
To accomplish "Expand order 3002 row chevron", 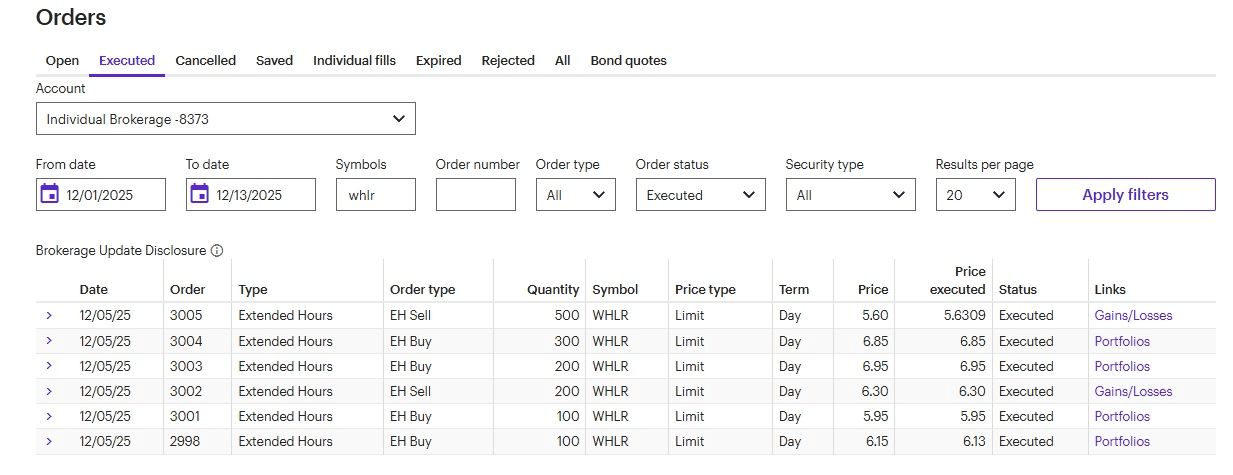I will [x=49, y=391].
